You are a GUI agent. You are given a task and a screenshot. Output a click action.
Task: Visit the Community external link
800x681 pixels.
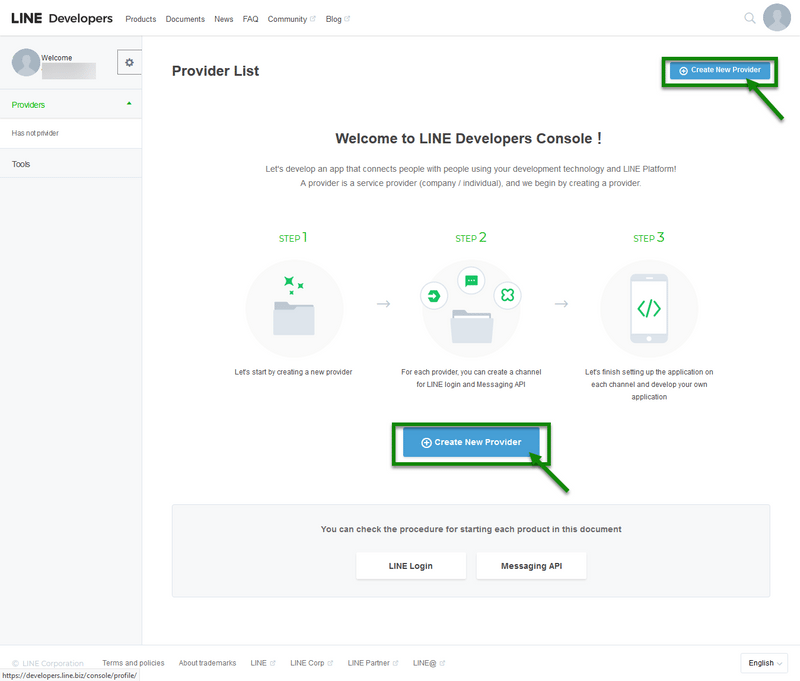[292, 19]
